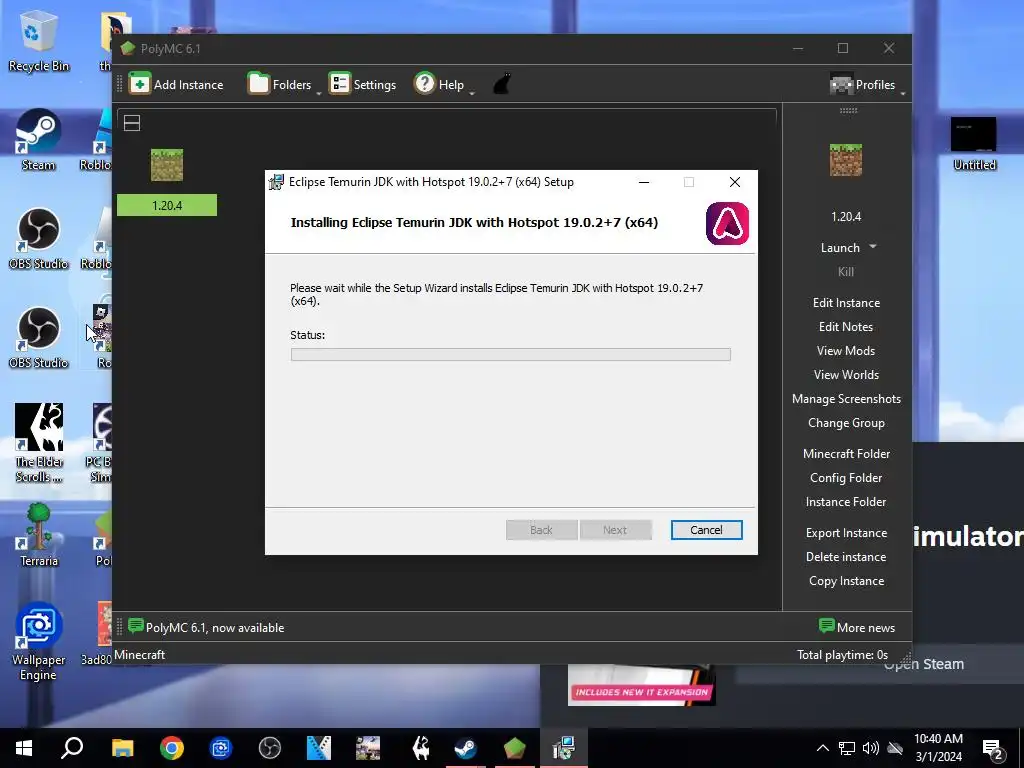This screenshot has width=1024, height=768.
Task: Switch to PolyMC from taskbar
Action: pos(515,748)
